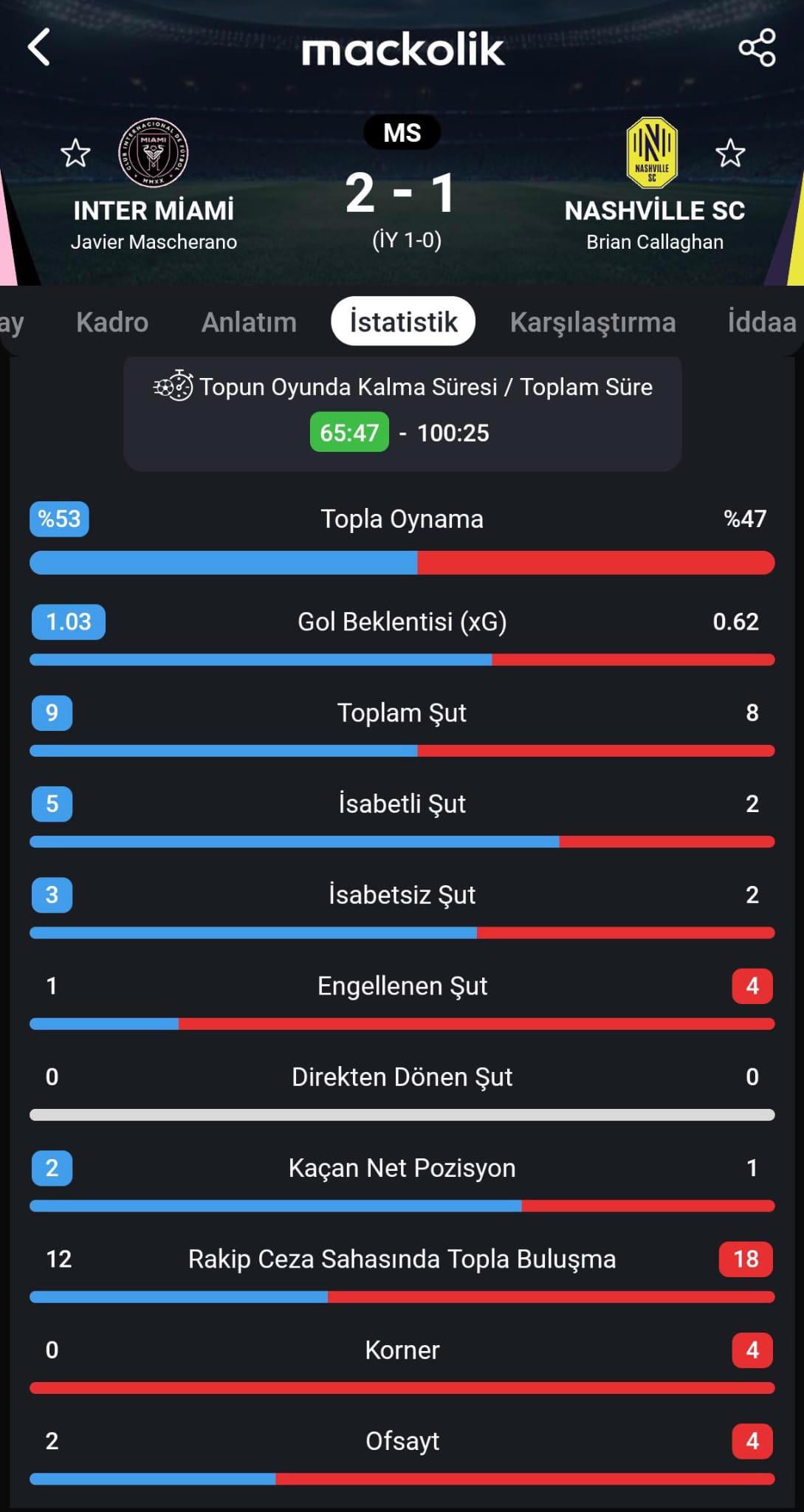Open the Nashville SC club crest
Image resolution: width=804 pixels, height=1512 pixels.
click(652, 153)
